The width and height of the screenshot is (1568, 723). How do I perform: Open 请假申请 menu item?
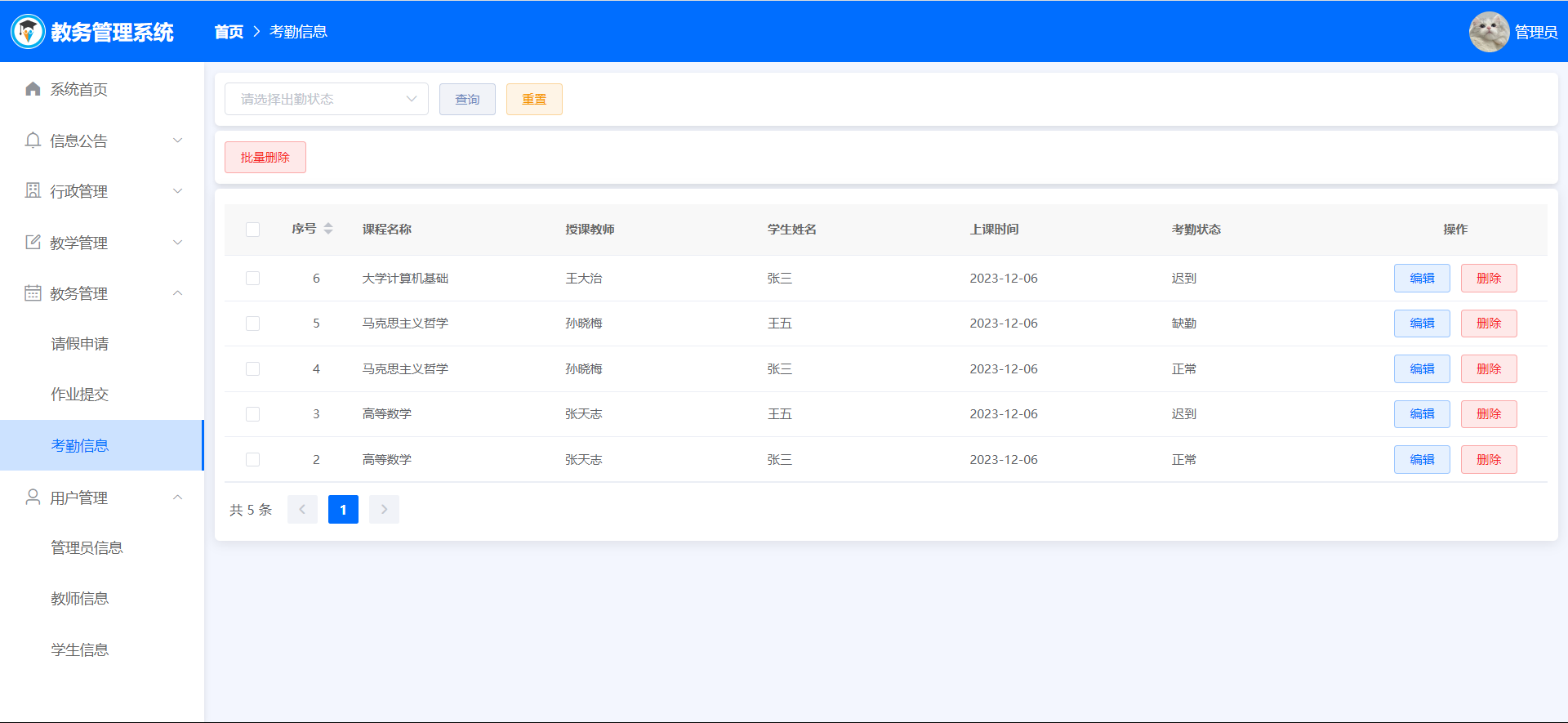101,344
